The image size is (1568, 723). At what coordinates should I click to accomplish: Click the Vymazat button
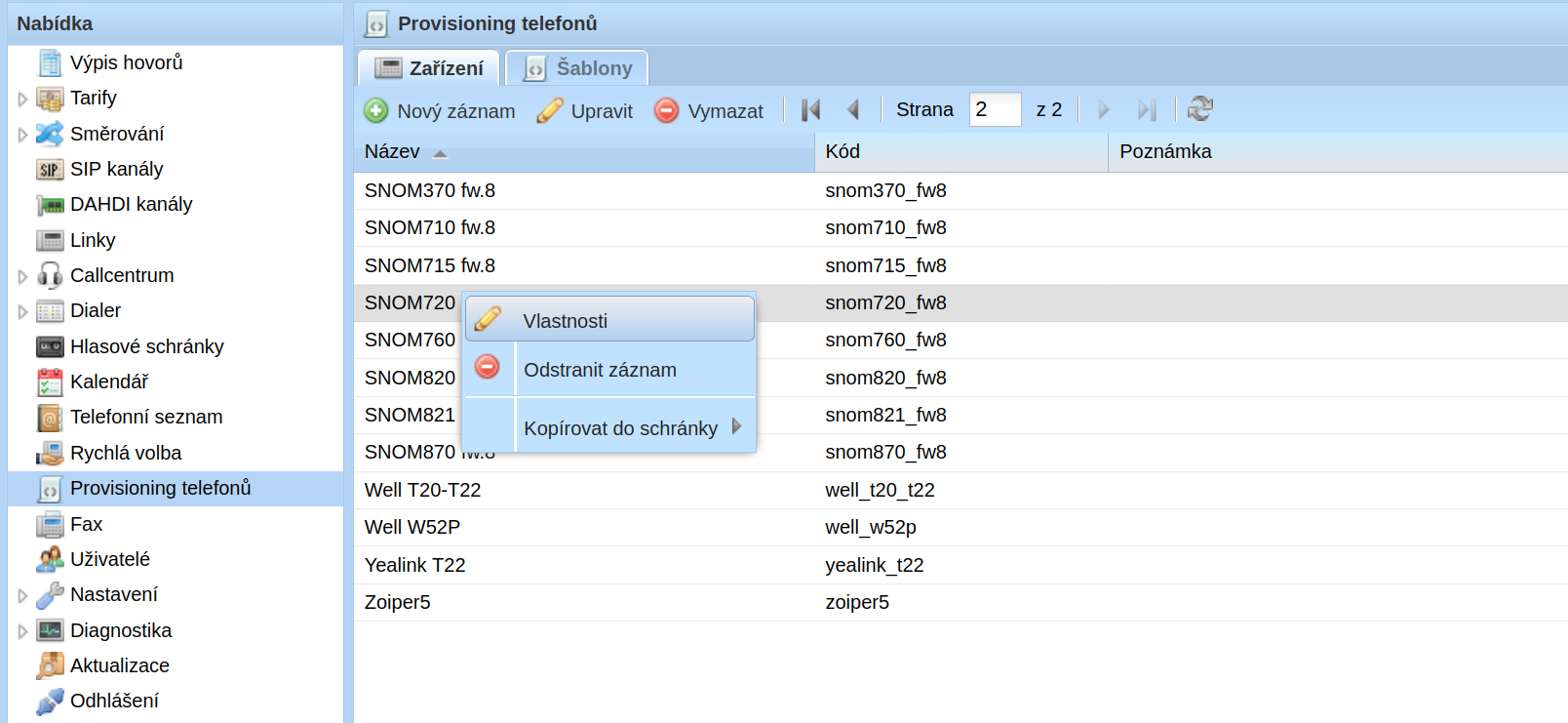point(709,111)
